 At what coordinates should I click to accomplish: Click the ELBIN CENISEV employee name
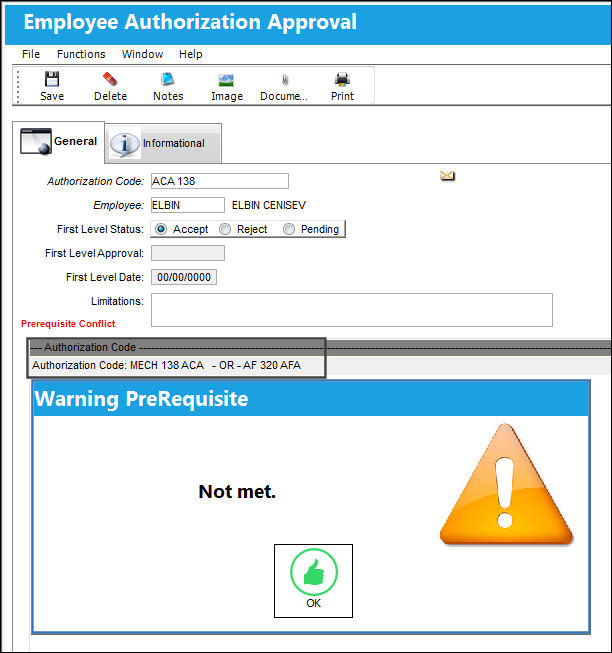(x=269, y=205)
